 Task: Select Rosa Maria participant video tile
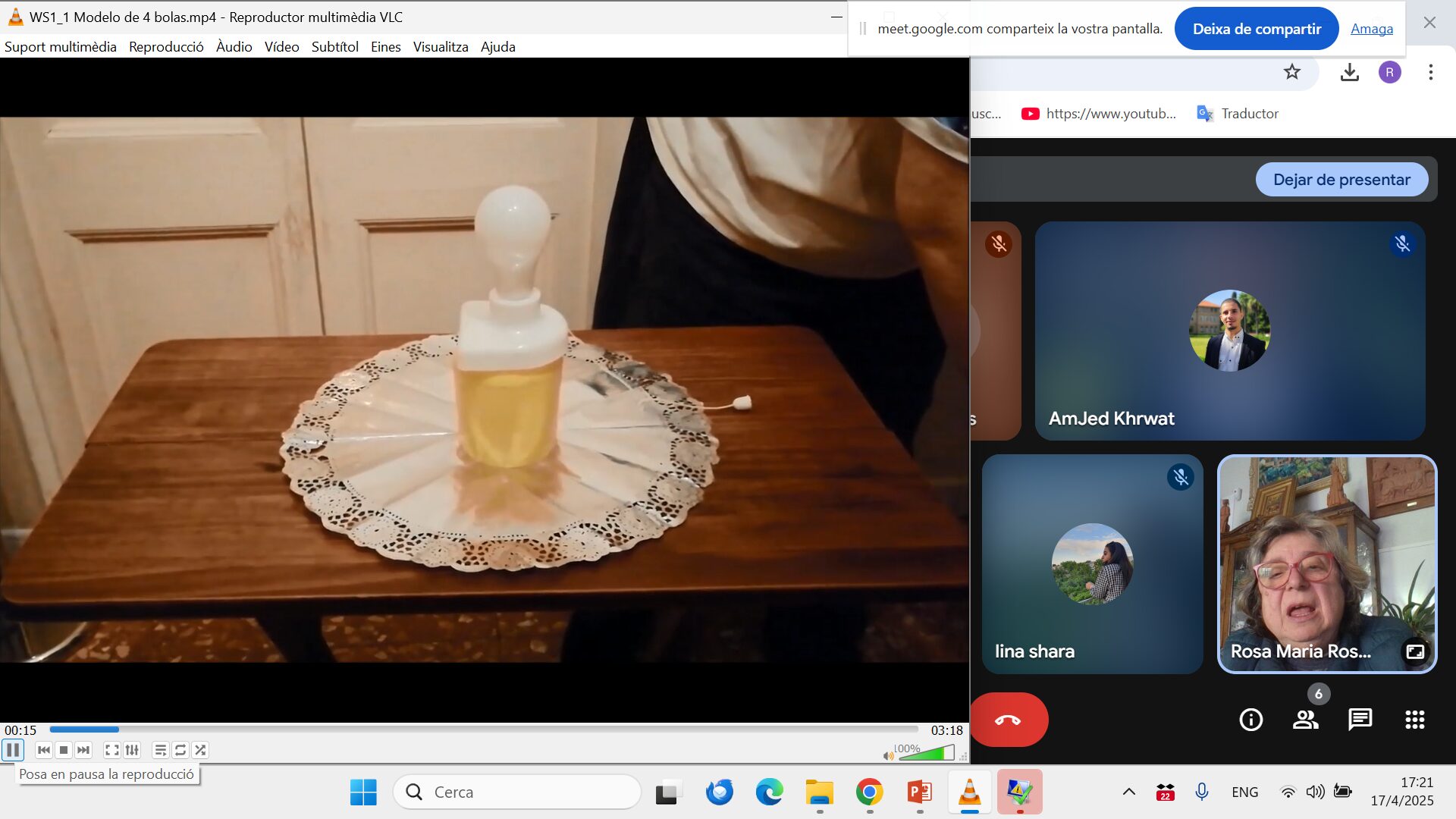point(1327,563)
